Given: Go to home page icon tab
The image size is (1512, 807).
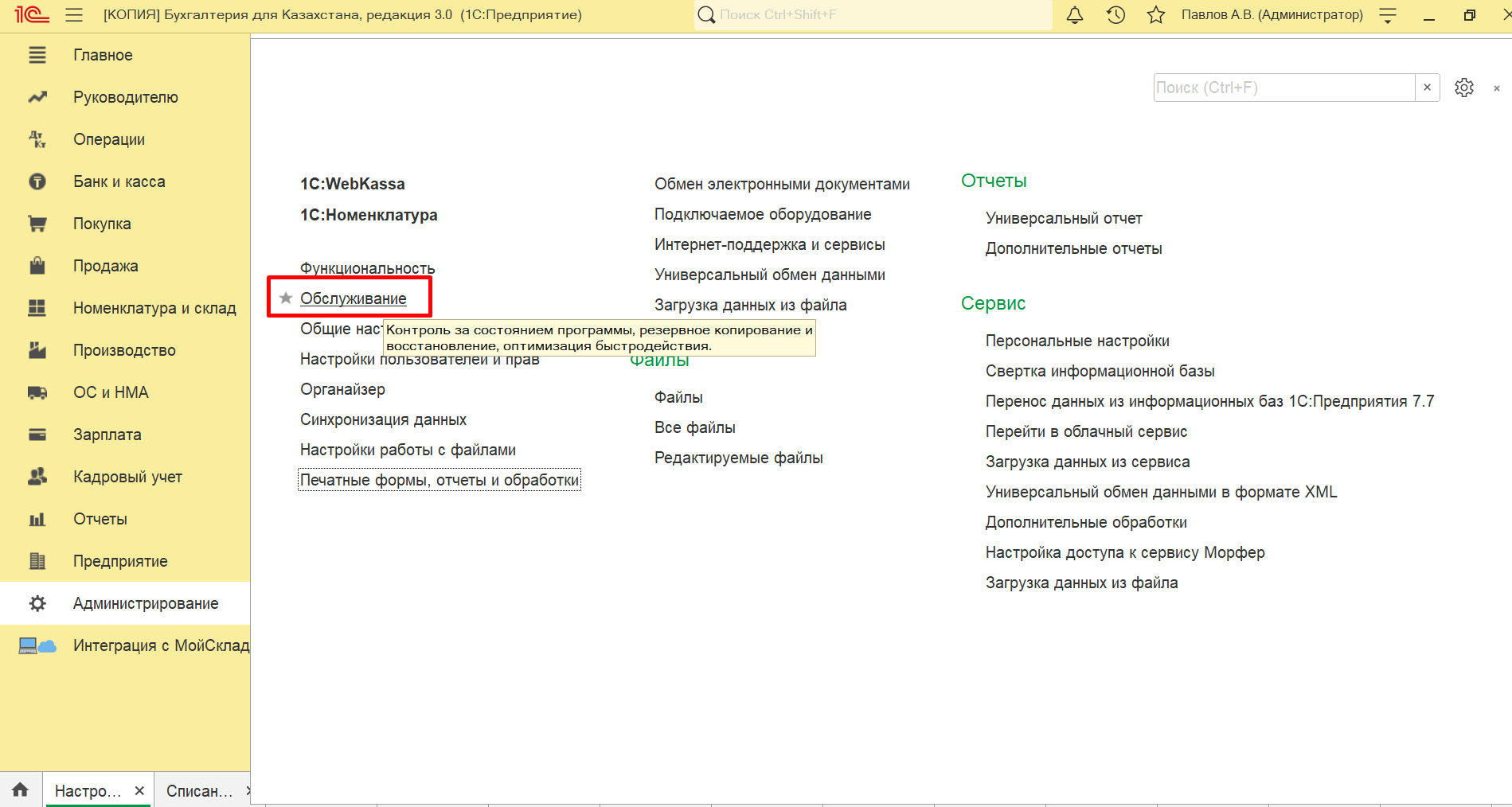Looking at the screenshot, I should coord(21,789).
